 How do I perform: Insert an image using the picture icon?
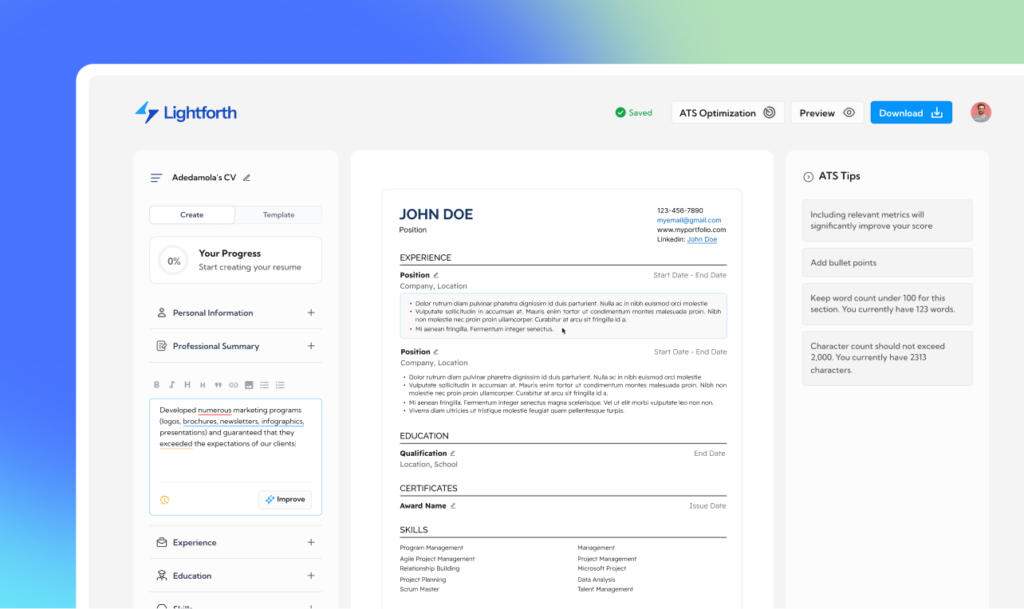pos(249,385)
